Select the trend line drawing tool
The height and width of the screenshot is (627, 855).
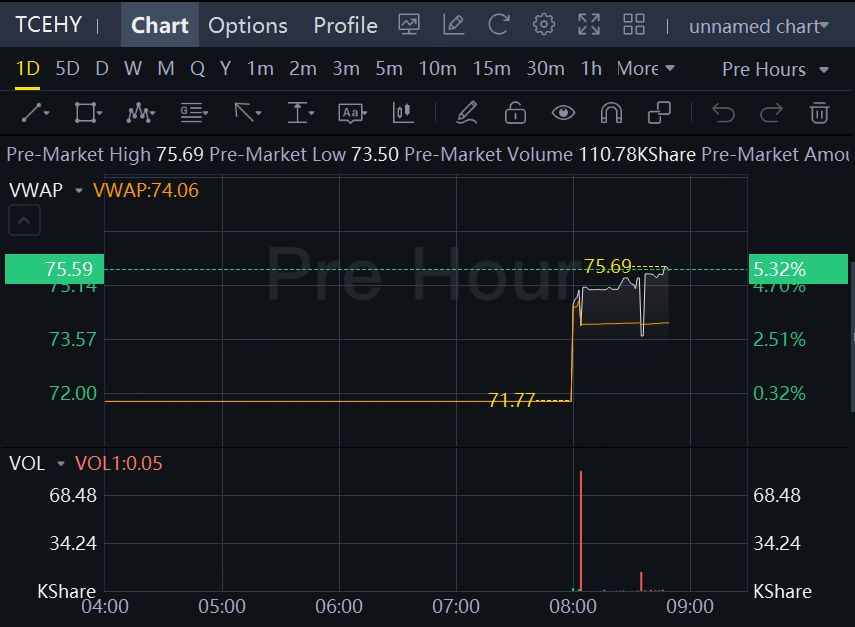point(35,113)
